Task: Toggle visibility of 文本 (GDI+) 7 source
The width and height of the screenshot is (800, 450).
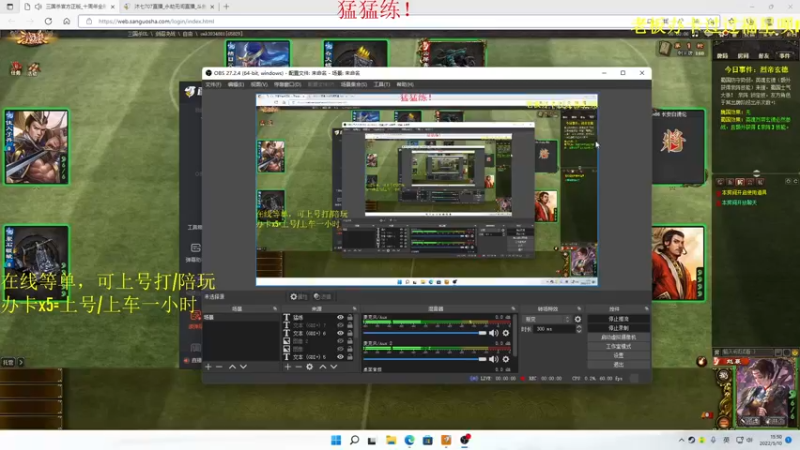Action: (340, 325)
